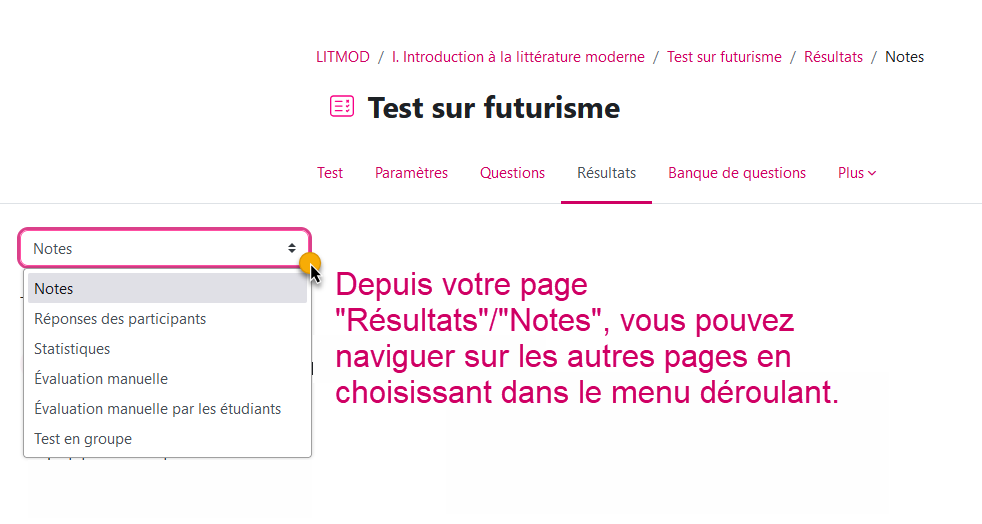This screenshot has width=982, height=524.
Task: Click the Résultats tab
Action: [x=606, y=173]
